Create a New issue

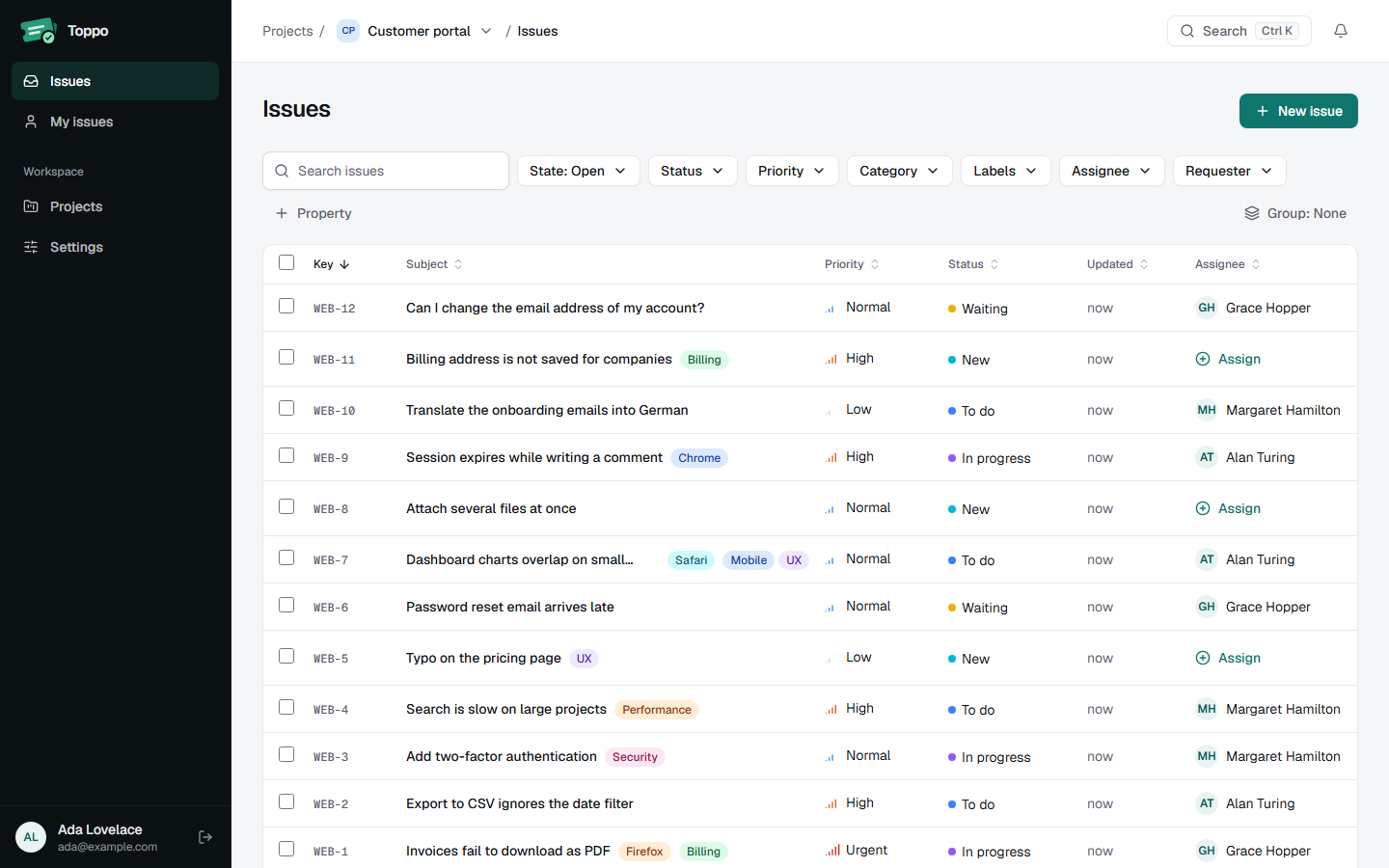(1298, 111)
